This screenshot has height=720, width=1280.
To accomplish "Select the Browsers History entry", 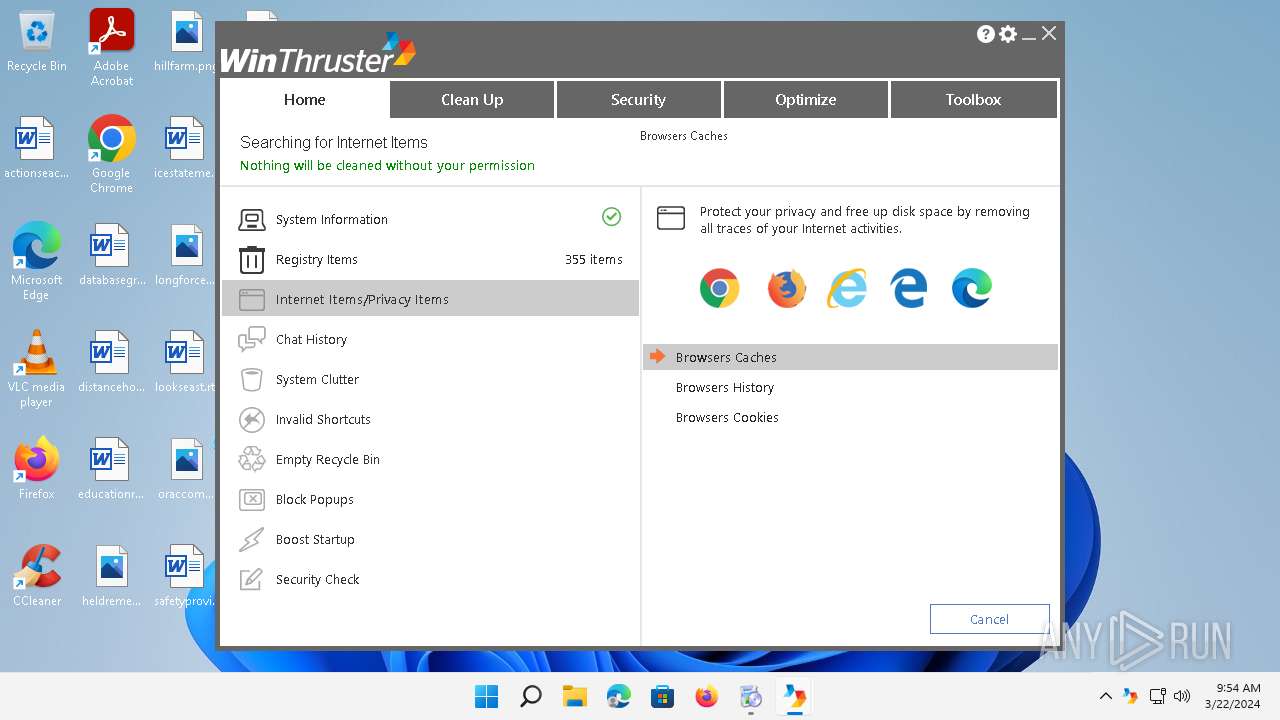I will [x=725, y=387].
